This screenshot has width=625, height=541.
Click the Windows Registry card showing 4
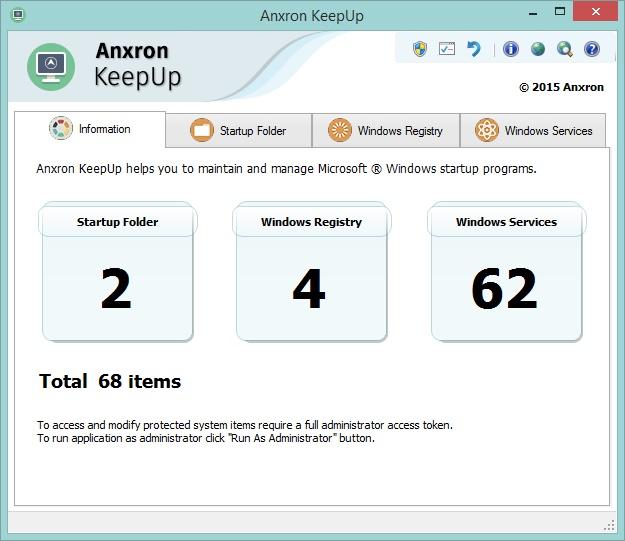(312, 271)
